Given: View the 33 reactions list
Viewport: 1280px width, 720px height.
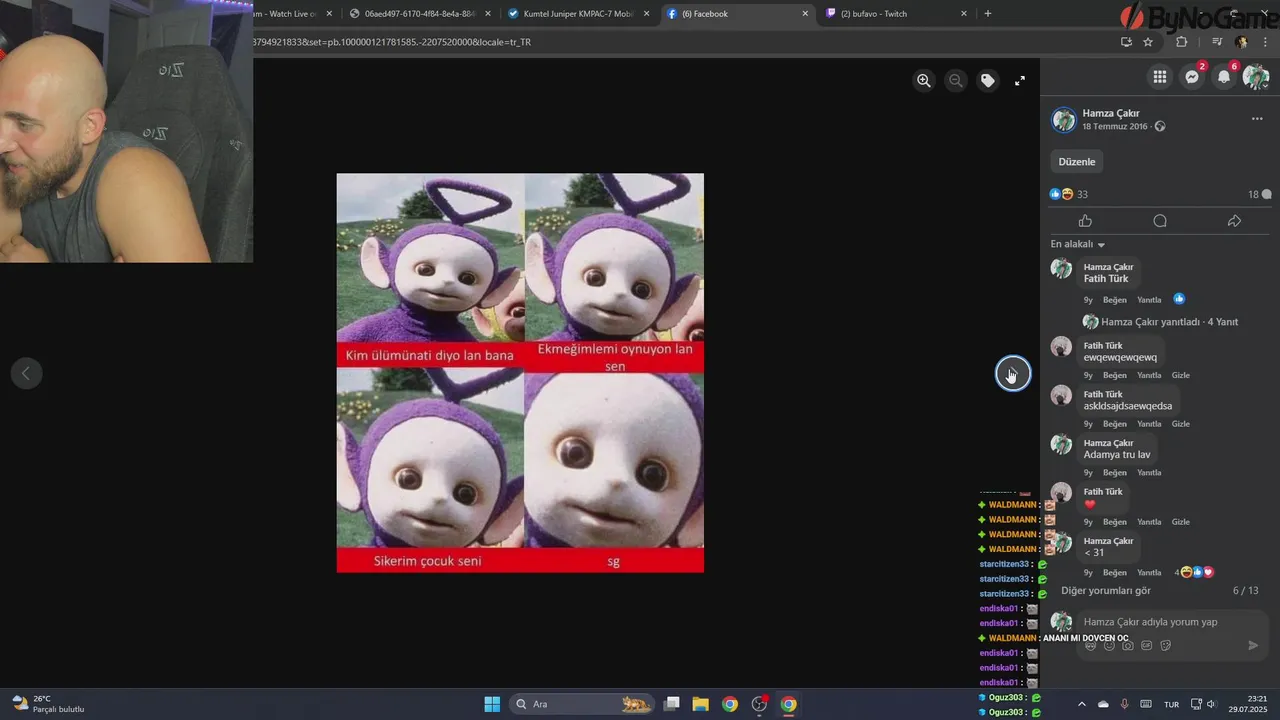Looking at the screenshot, I should pyautogui.click(x=1069, y=194).
